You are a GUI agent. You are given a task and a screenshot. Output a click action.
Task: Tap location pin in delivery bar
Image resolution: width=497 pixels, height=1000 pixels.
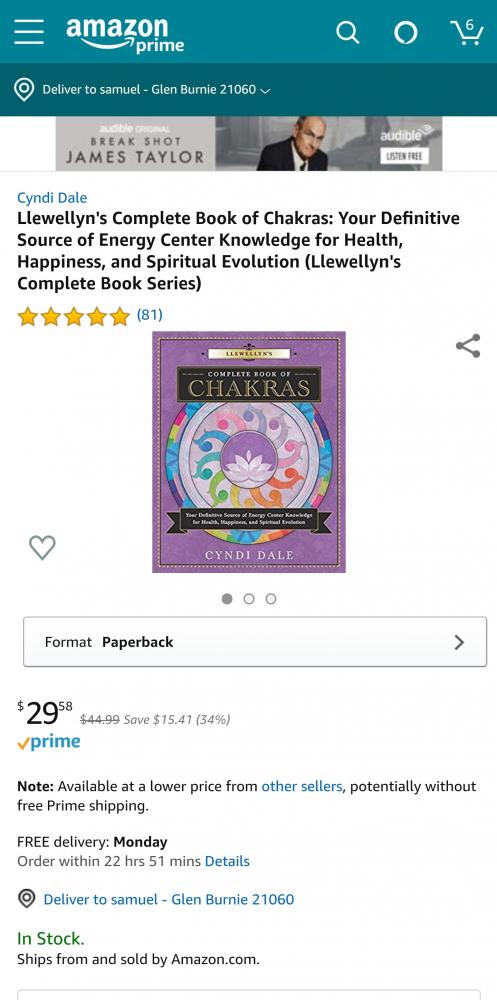(x=24, y=90)
